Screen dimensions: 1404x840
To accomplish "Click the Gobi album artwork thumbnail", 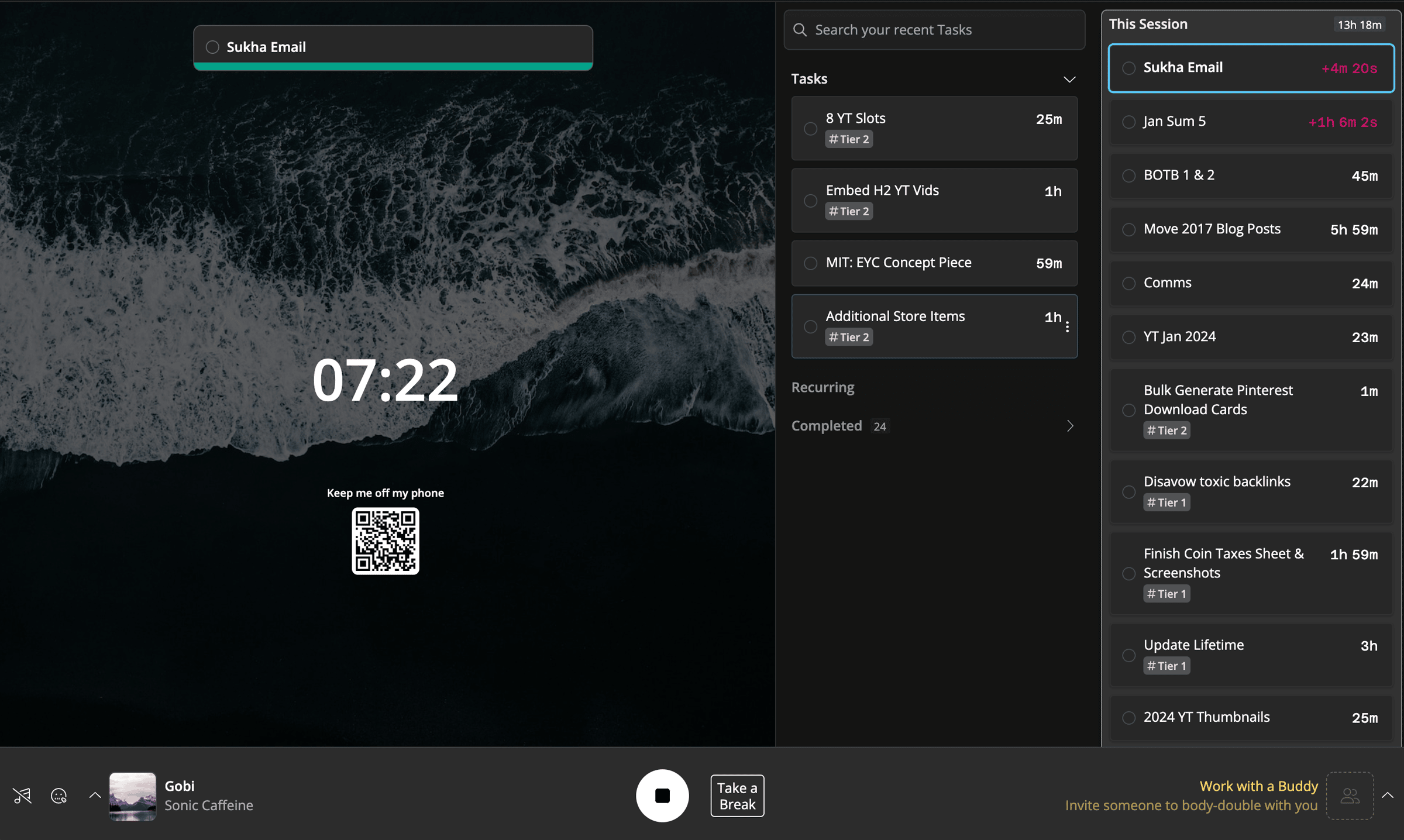I will coord(133,796).
